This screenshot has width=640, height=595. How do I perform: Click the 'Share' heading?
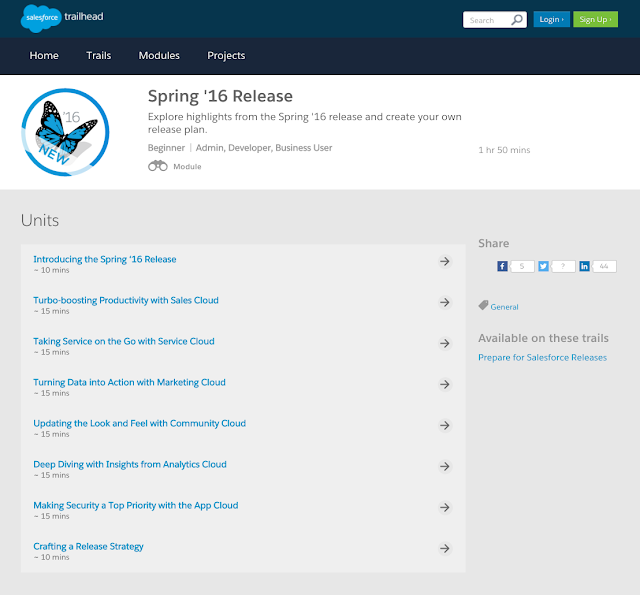(493, 243)
